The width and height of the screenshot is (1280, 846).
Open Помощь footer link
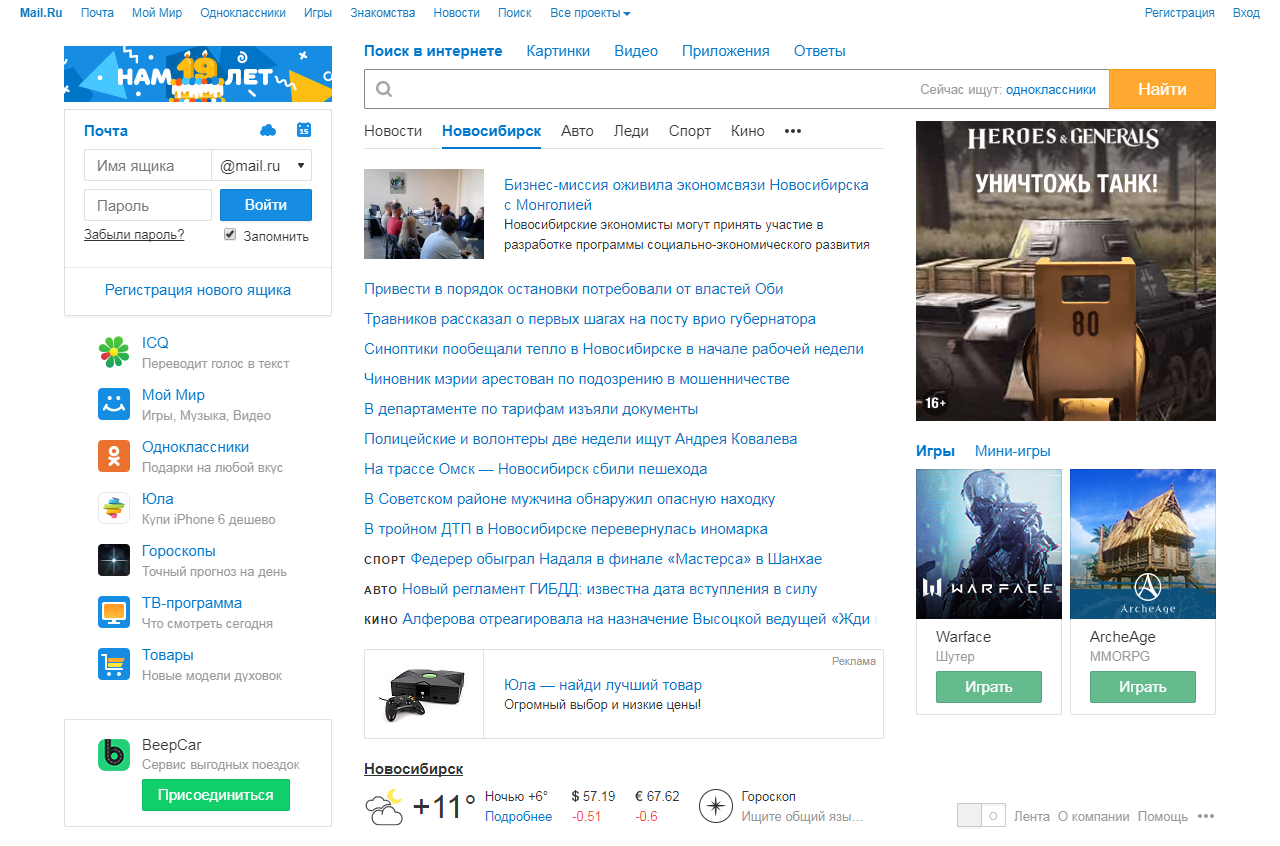[1163, 816]
